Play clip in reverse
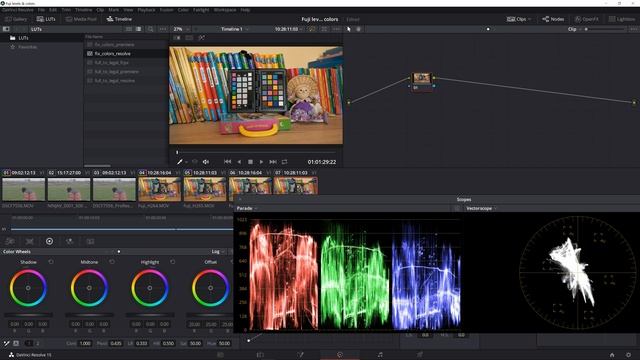This screenshot has height=360, width=640. click(239, 162)
